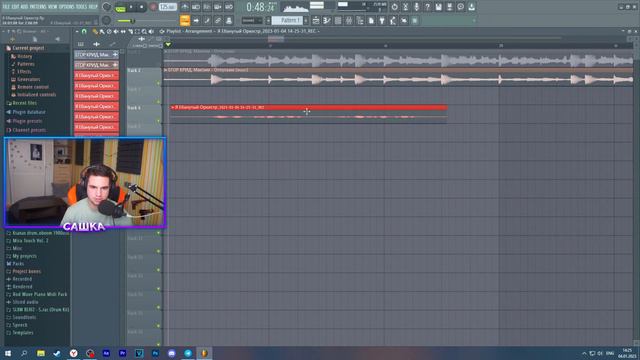Select the playlist draw pencil tool
This screenshot has width=640, height=360.
(x=95, y=31)
